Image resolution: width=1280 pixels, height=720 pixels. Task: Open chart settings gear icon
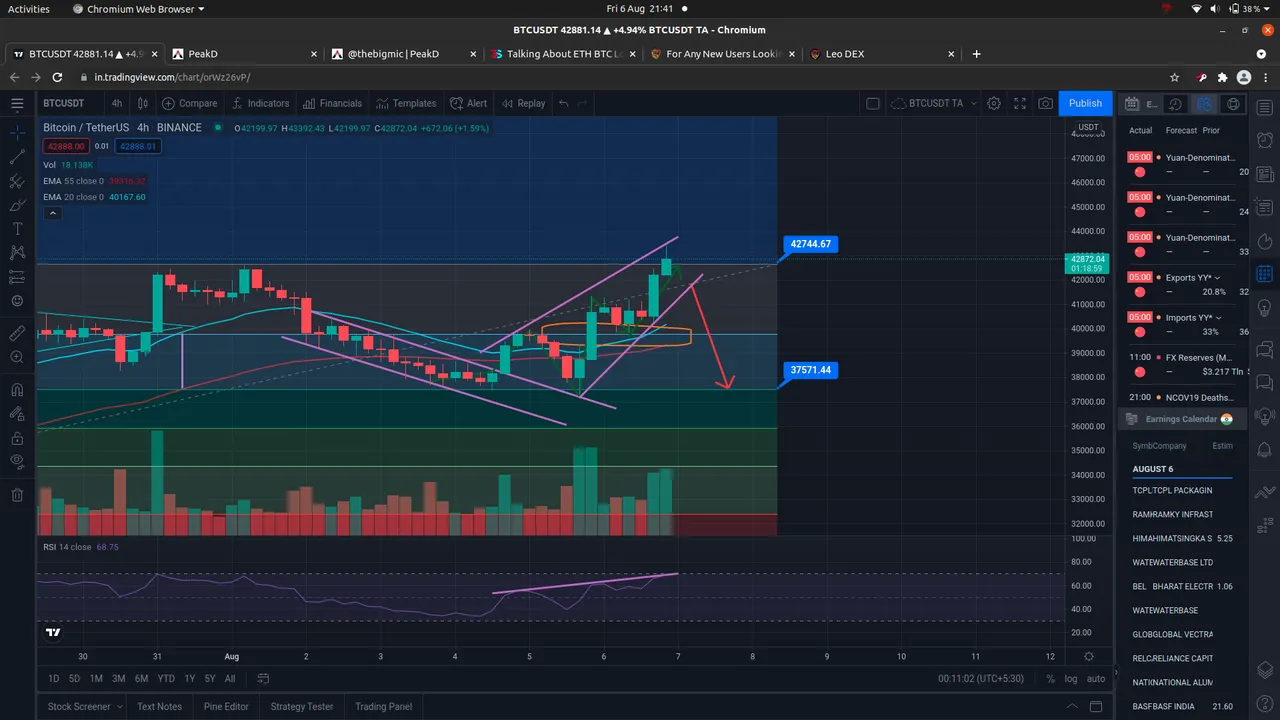pyautogui.click(x=994, y=103)
